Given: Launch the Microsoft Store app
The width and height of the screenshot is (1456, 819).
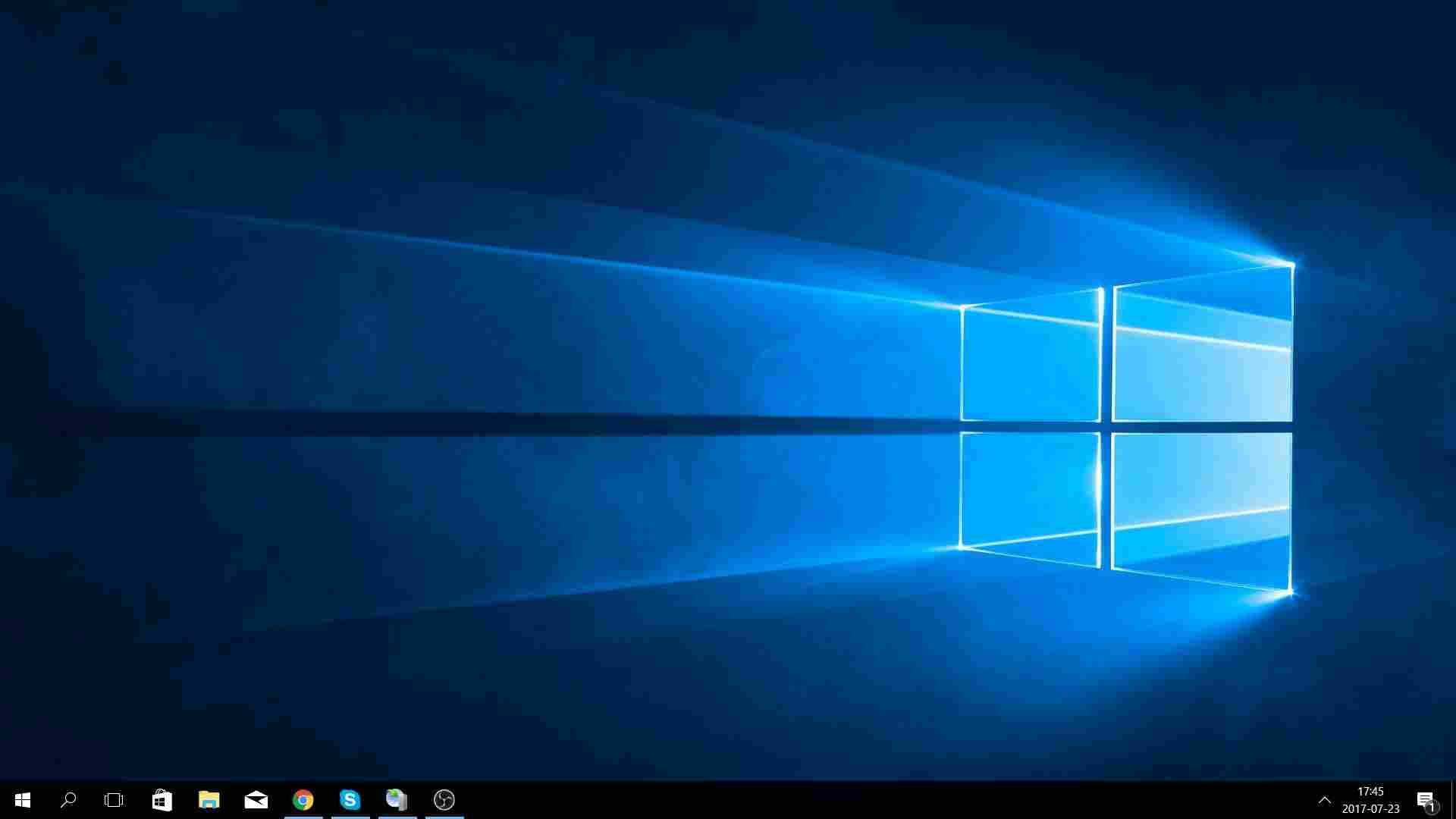Looking at the screenshot, I should tap(162, 800).
